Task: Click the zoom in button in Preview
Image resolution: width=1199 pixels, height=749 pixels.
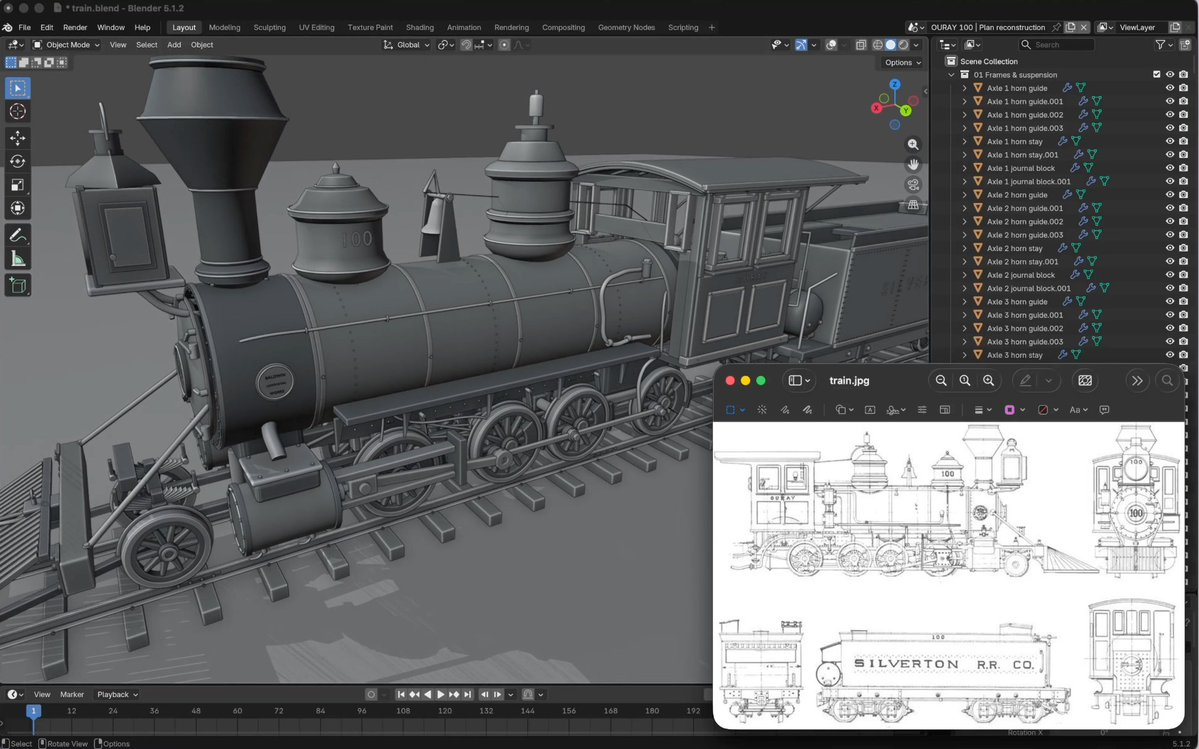Action: pyautogui.click(x=989, y=381)
